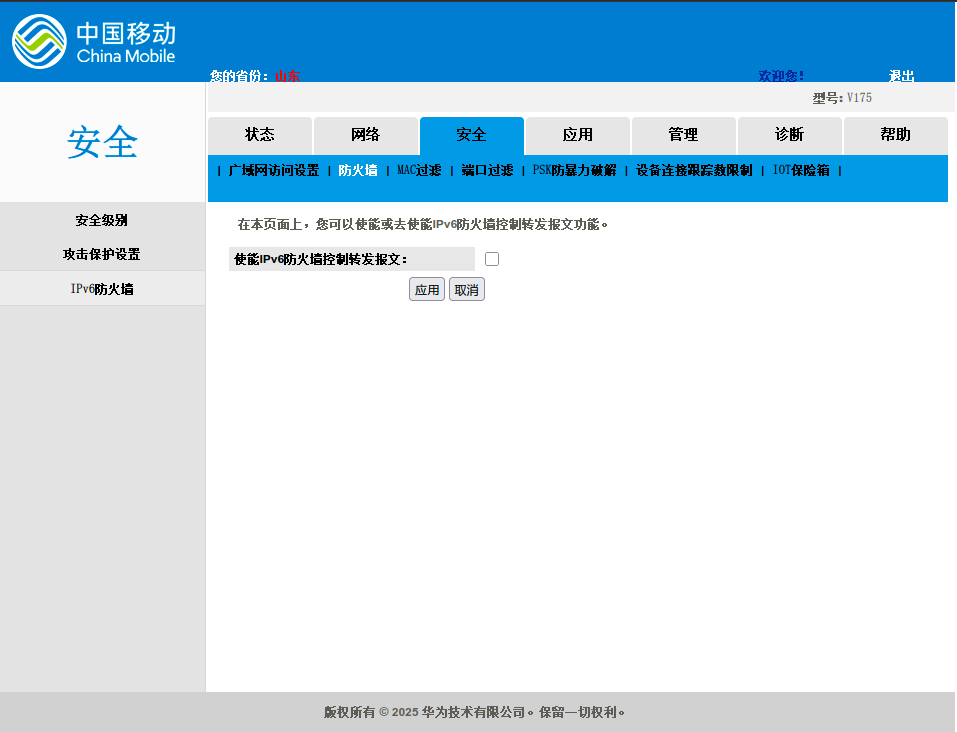Select the 安全 security tab
Image resolution: width=957 pixels, height=732 pixels.
click(x=471, y=135)
